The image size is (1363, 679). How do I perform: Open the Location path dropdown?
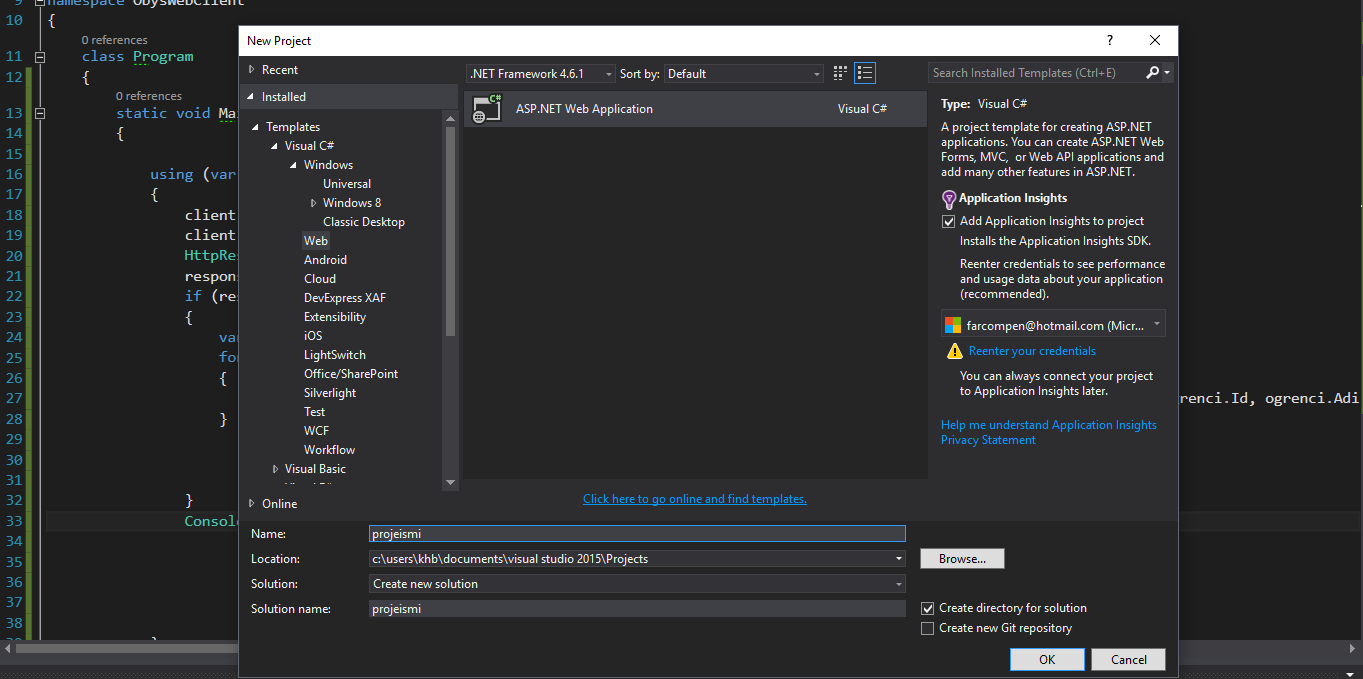click(899, 559)
